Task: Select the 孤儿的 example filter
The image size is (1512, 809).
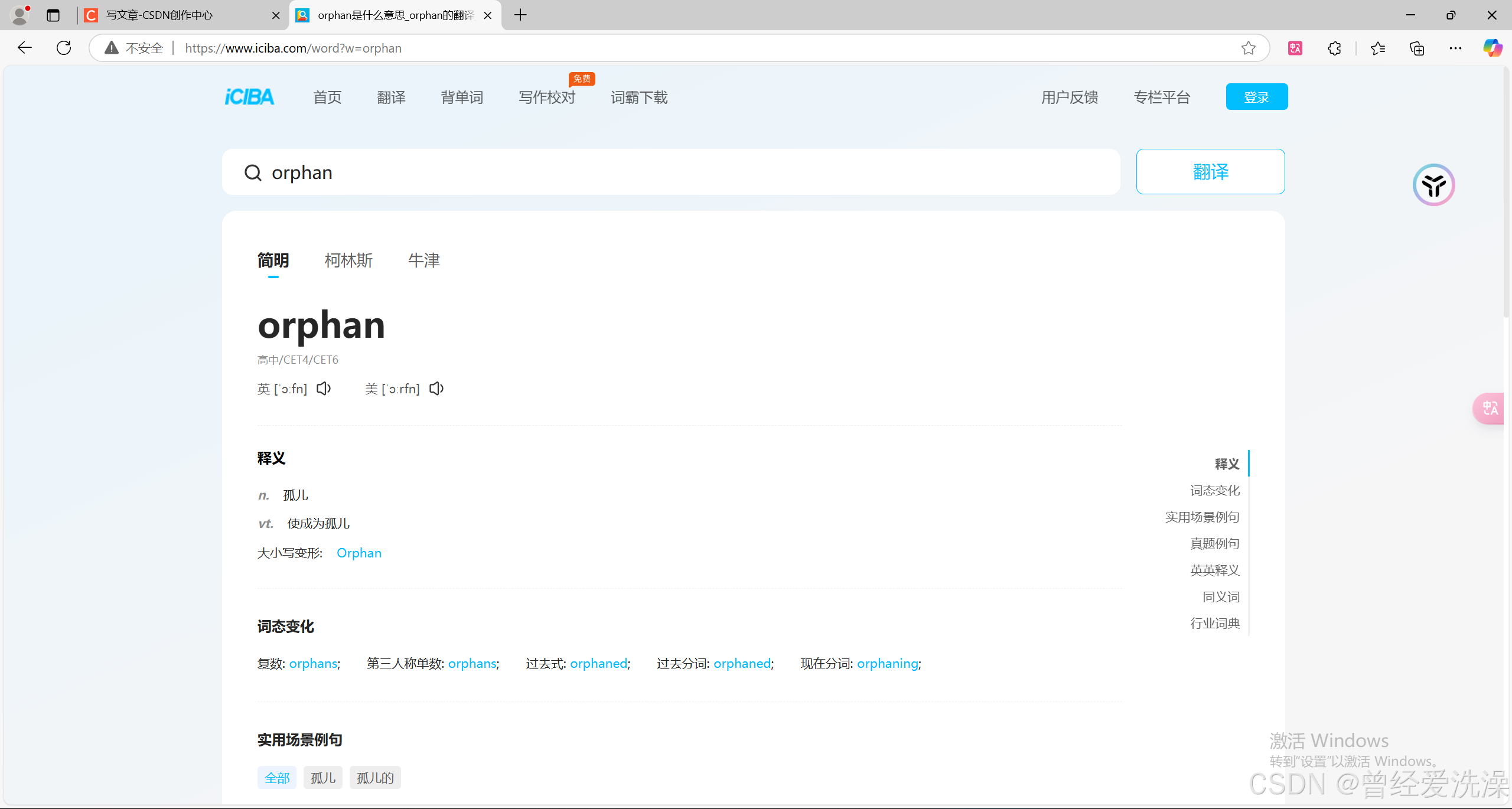Action: 375,778
